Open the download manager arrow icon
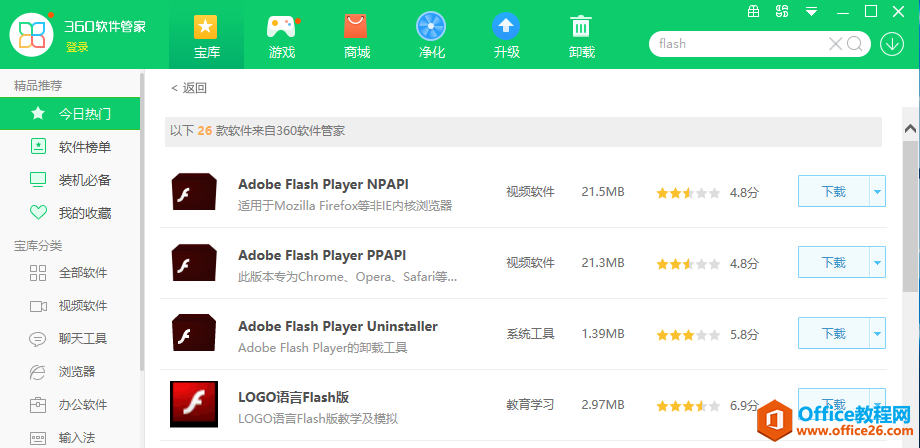Screen dimensions: 920x448 click(x=892, y=44)
